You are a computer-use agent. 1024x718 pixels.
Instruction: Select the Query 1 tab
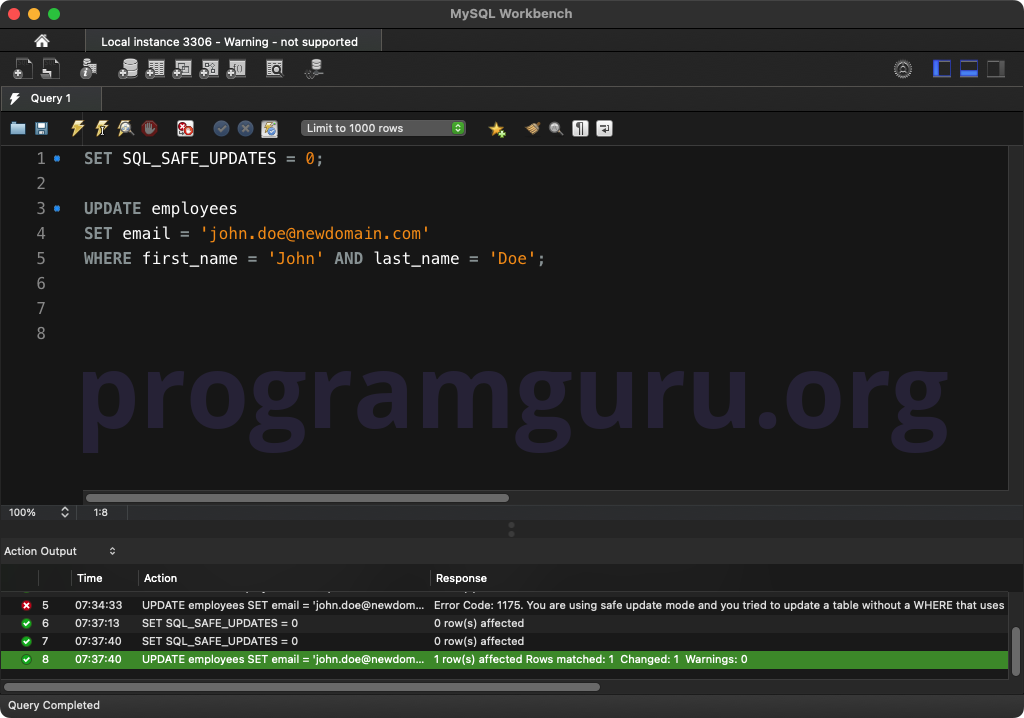[51, 98]
